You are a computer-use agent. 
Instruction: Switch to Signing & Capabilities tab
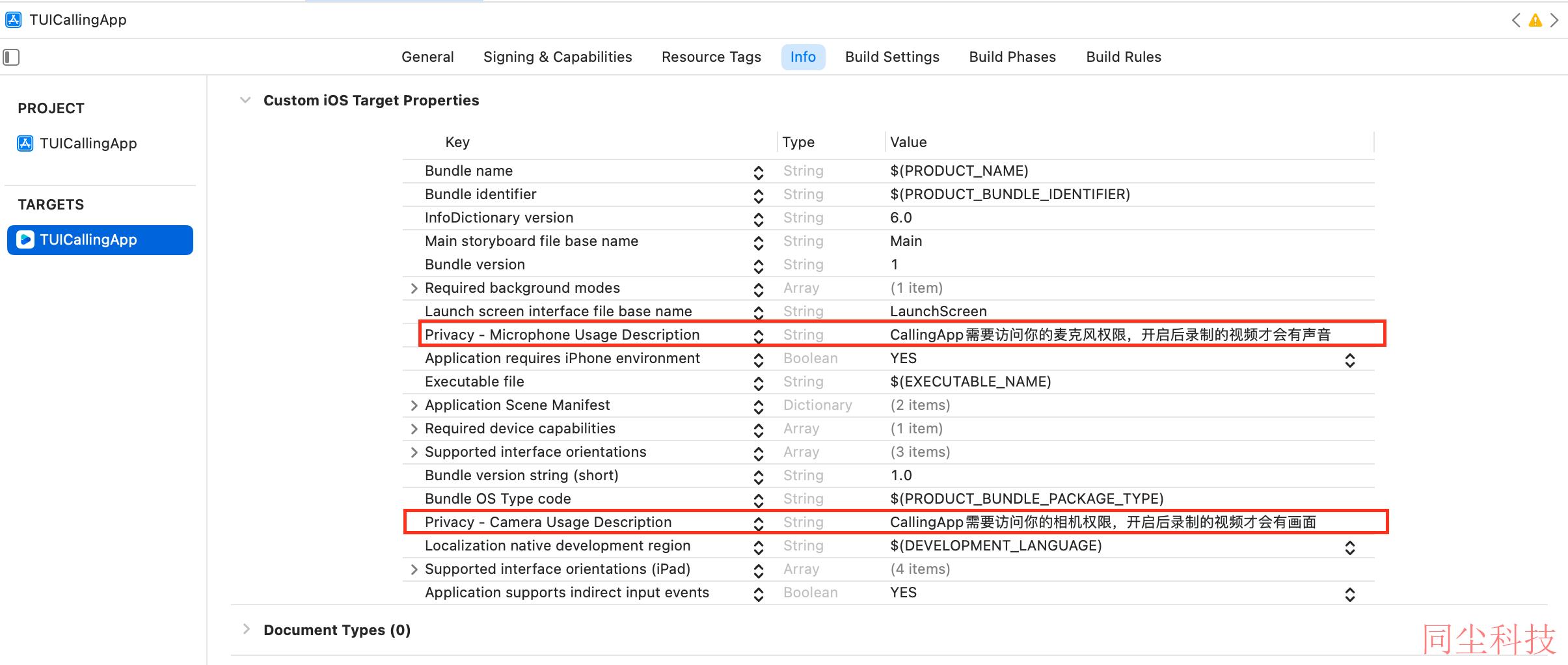[x=558, y=57]
